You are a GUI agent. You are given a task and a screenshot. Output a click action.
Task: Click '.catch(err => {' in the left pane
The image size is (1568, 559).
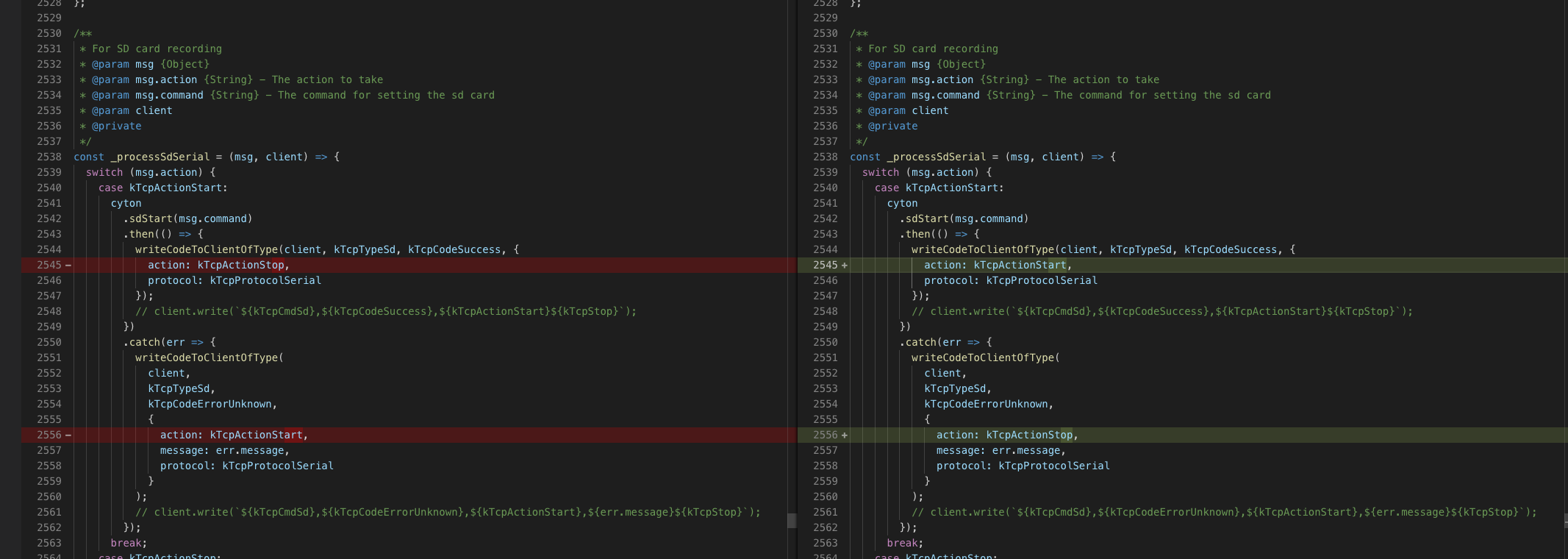(x=169, y=342)
